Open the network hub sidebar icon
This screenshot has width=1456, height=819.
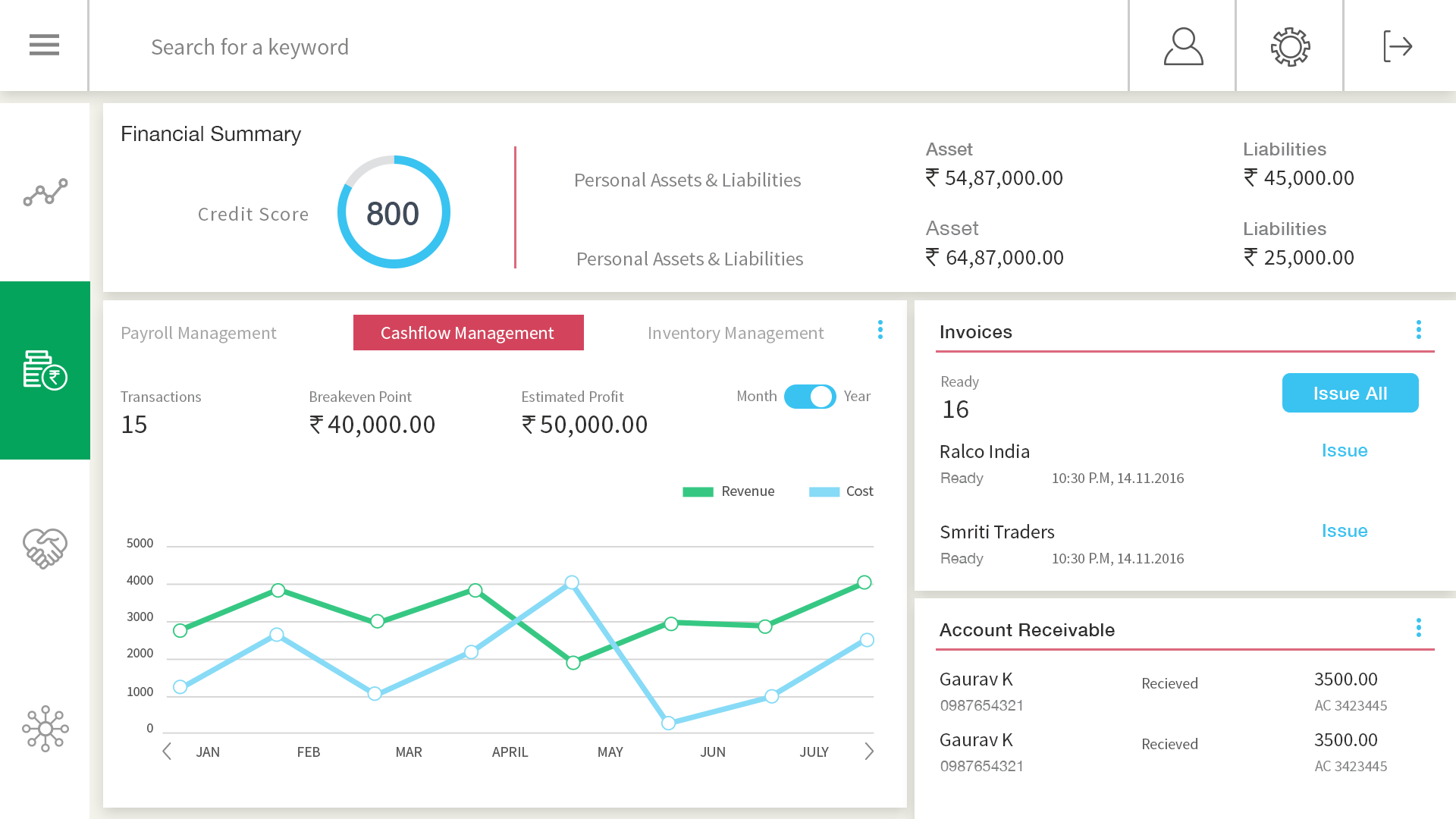tap(45, 728)
